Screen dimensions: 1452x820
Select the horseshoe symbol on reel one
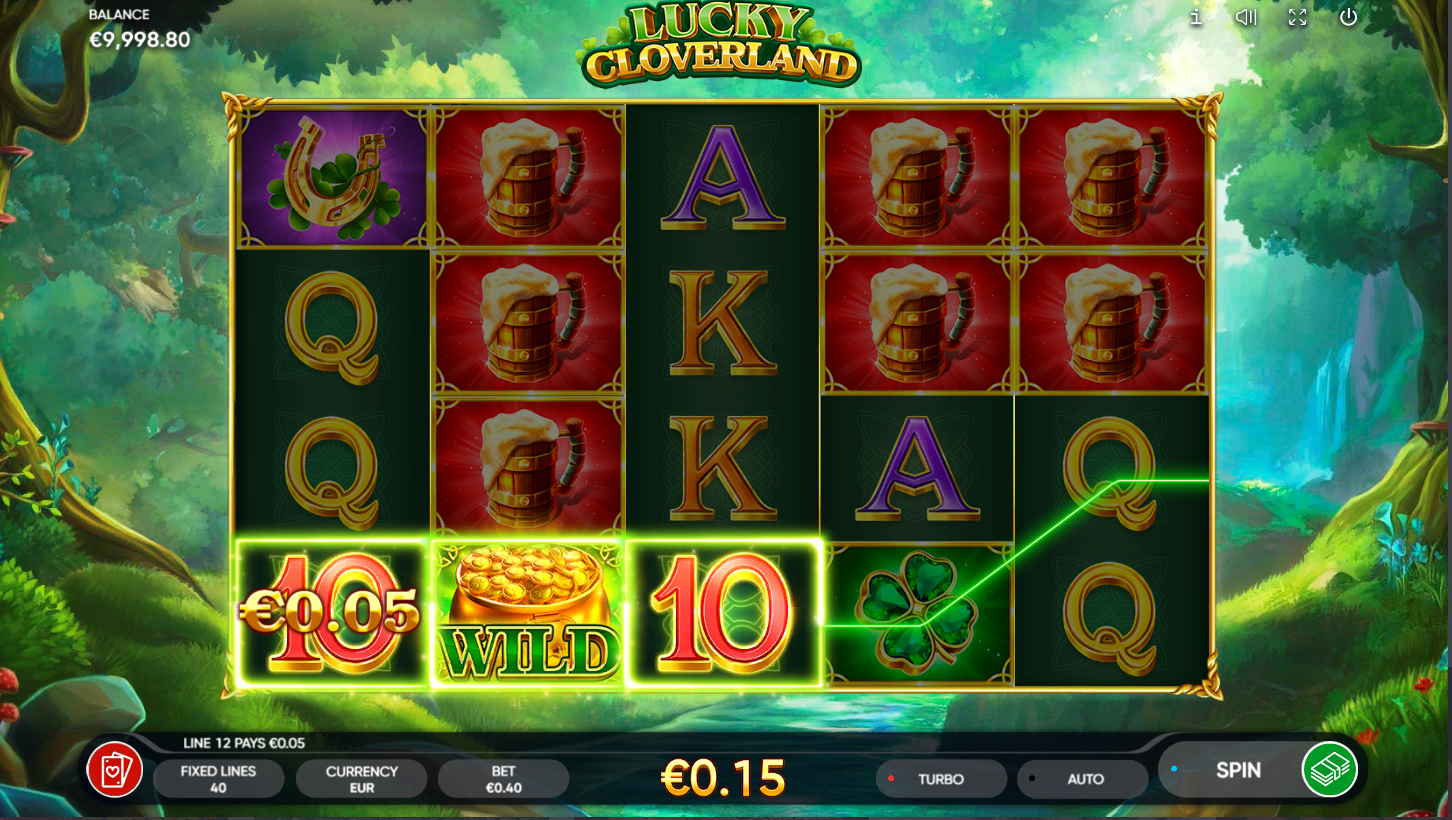click(333, 177)
